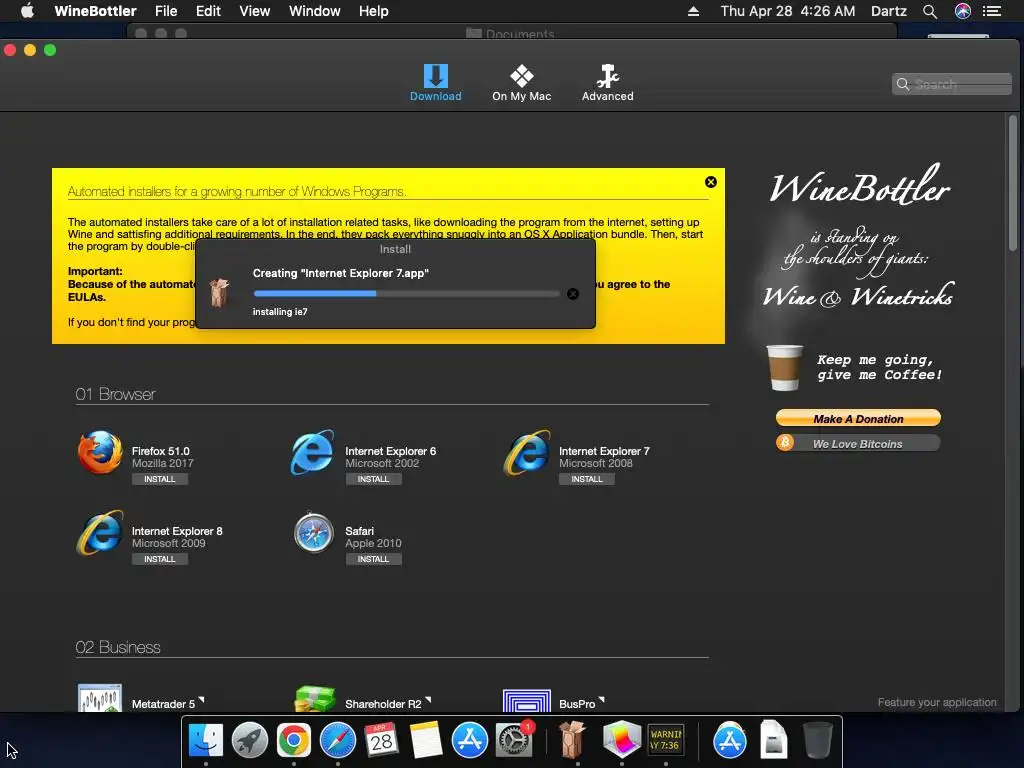Image resolution: width=1024 pixels, height=768 pixels.
Task: Open the WineBottler application menu
Action: point(95,11)
